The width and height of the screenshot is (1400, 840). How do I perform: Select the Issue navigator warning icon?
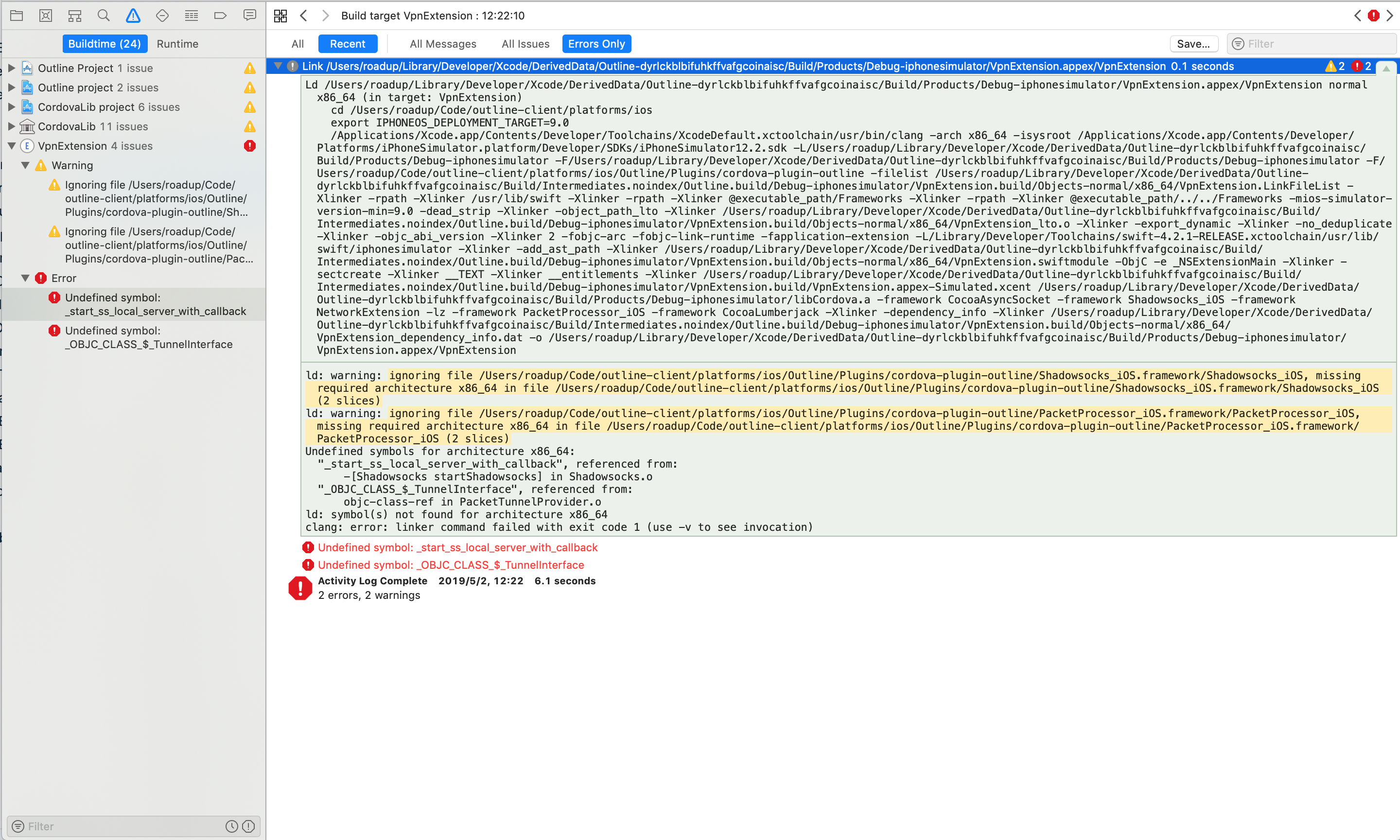(133, 15)
